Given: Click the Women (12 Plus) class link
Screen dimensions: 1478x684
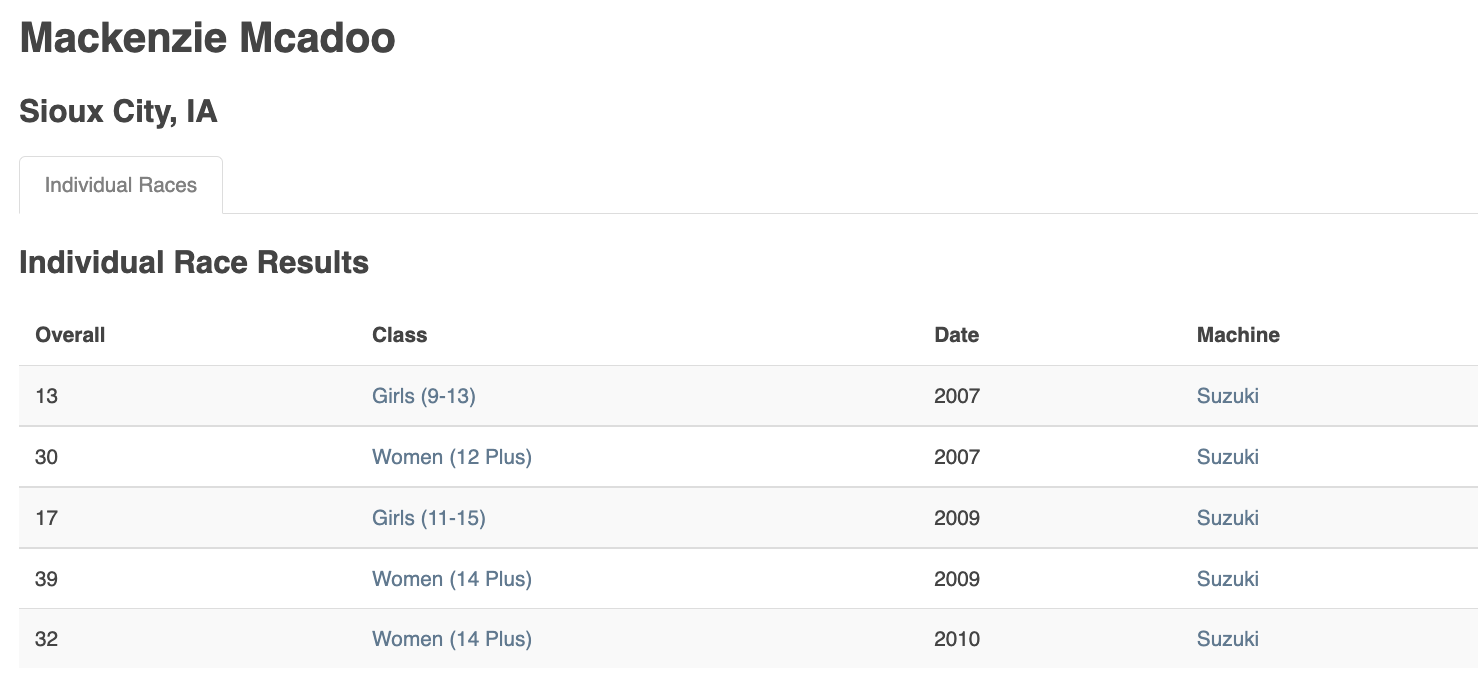Looking at the screenshot, I should coord(452,457).
